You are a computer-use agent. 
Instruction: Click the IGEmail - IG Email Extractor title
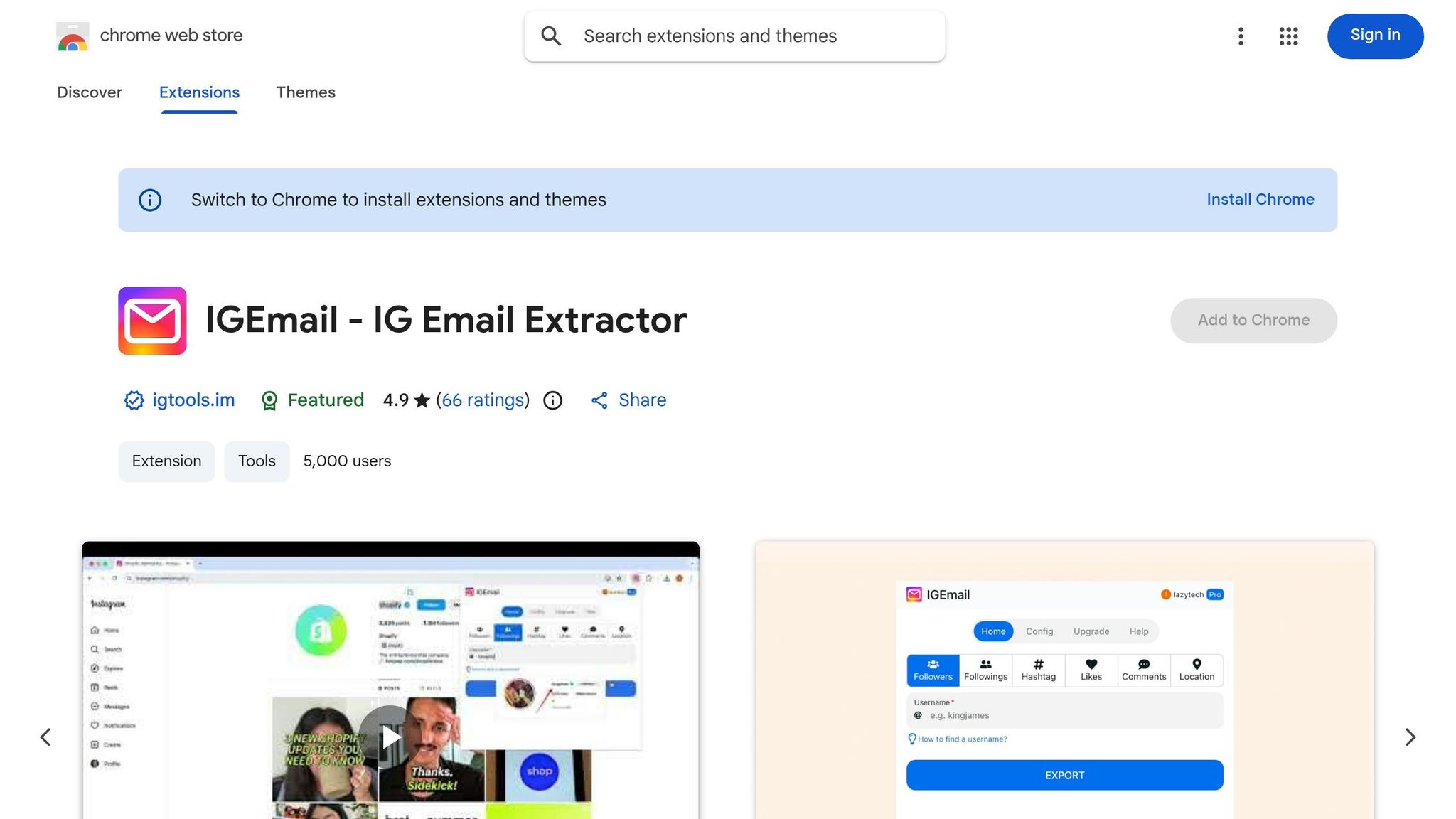446,320
